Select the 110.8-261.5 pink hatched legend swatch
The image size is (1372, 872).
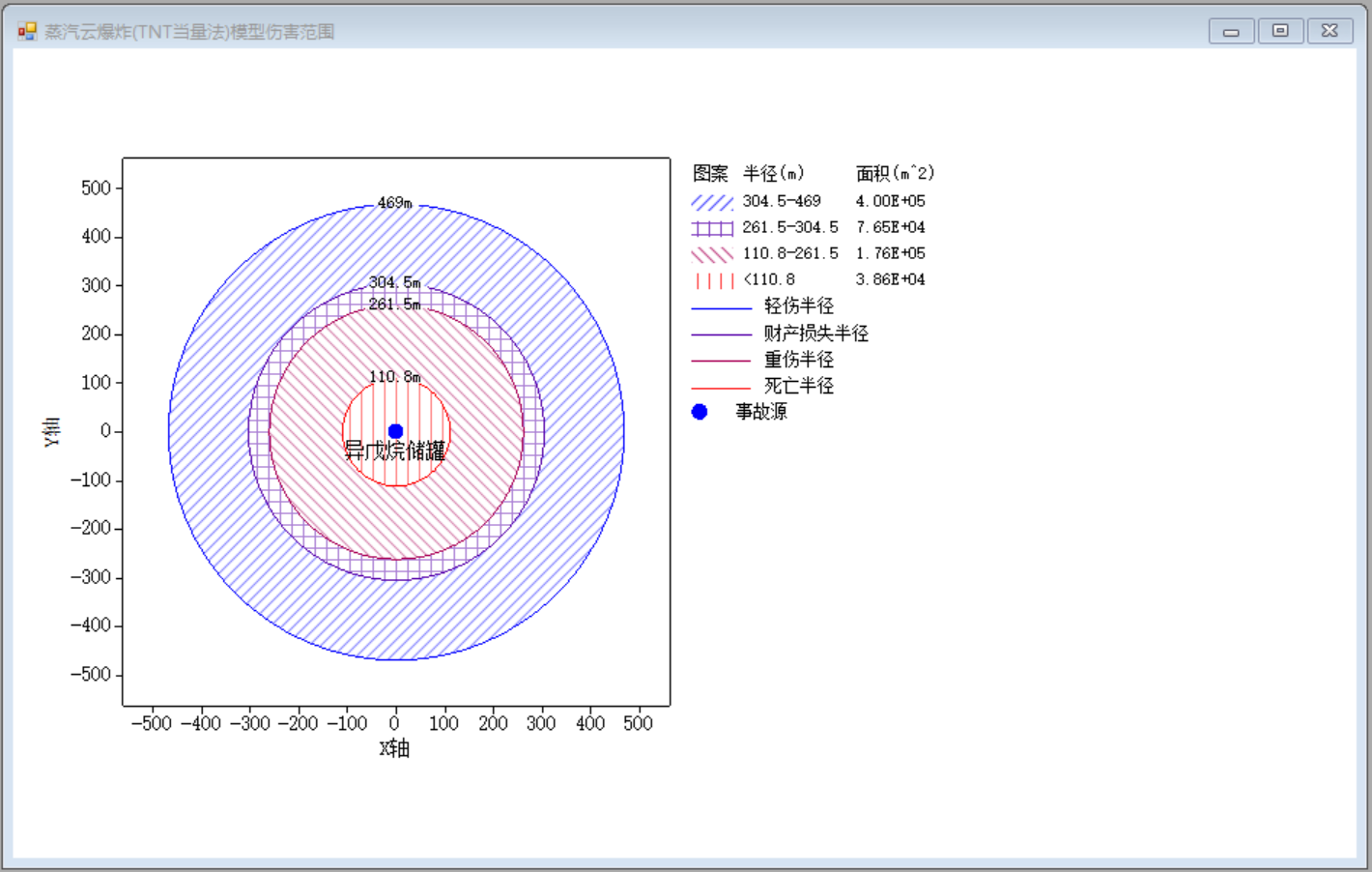tap(712, 254)
